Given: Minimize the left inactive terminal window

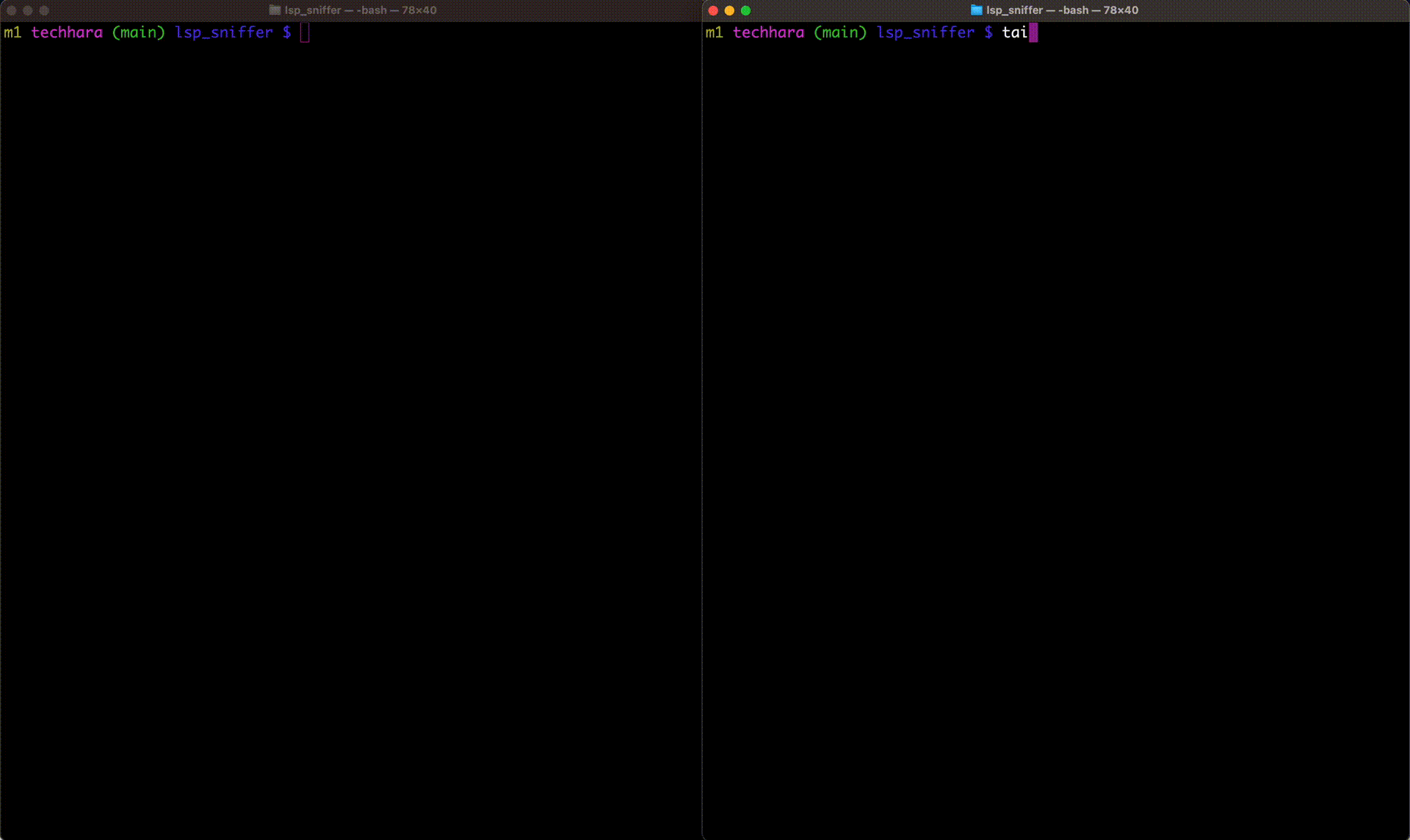Looking at the screenshot, I should [x=28, y=10].
